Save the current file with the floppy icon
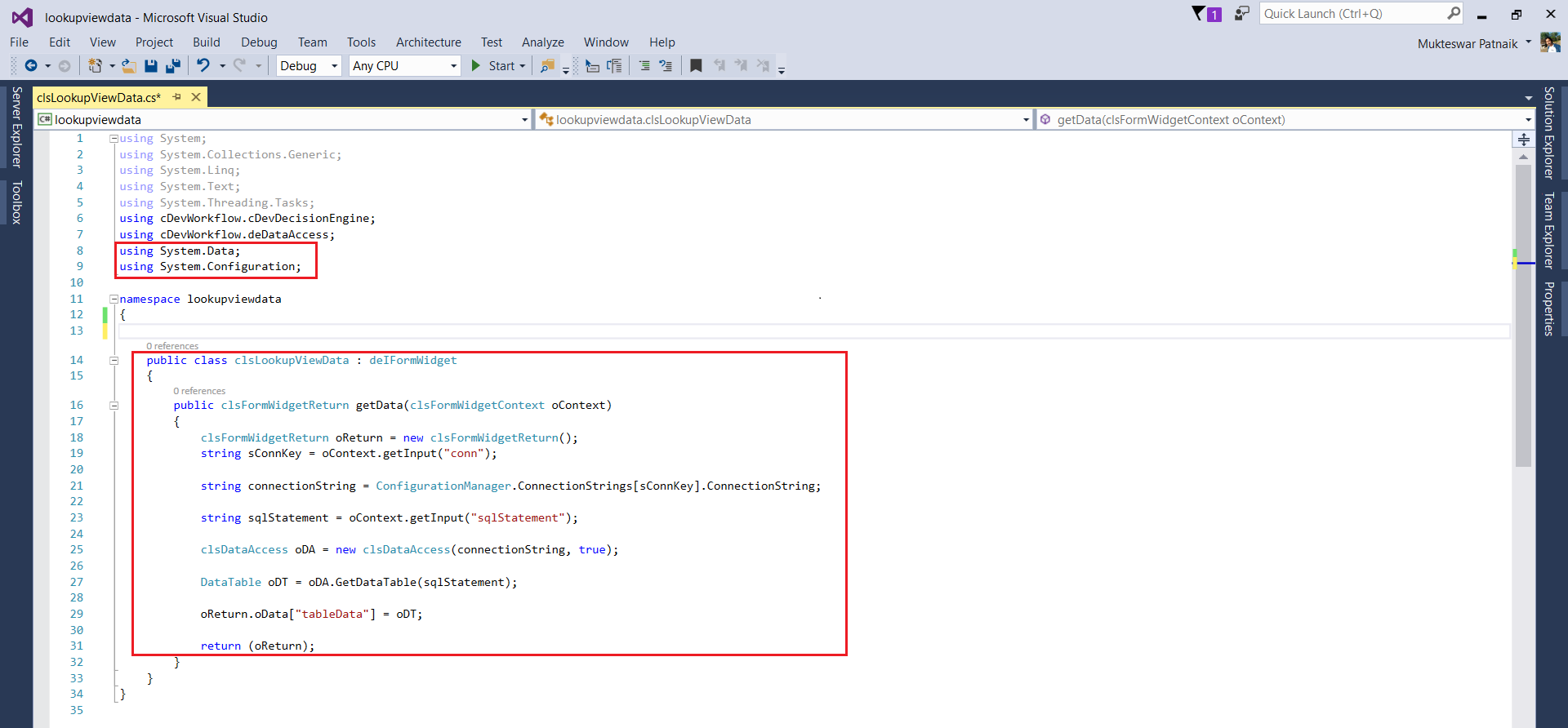1568x728 pixels. [151, 66]
